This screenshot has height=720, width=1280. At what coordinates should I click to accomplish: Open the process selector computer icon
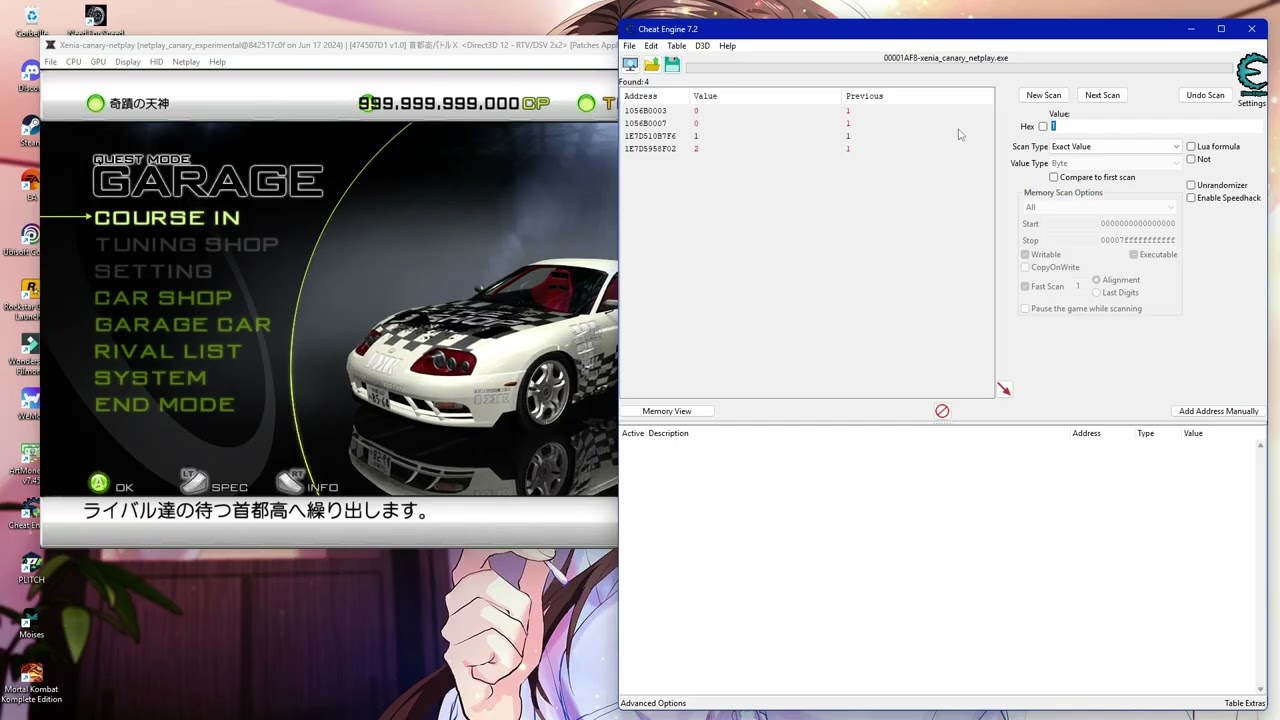point(630,64)
